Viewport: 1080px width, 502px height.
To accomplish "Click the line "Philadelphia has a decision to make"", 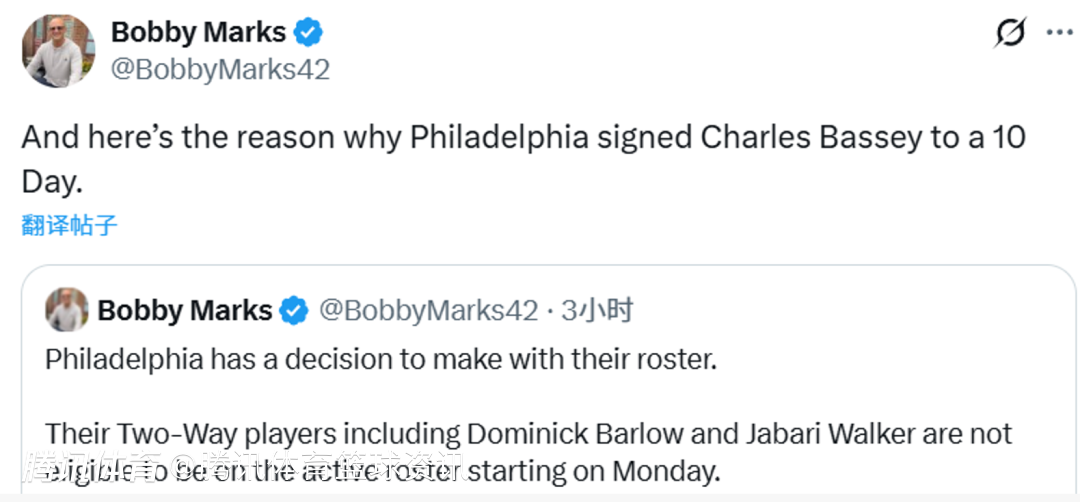I will click(x=381, y=360).
